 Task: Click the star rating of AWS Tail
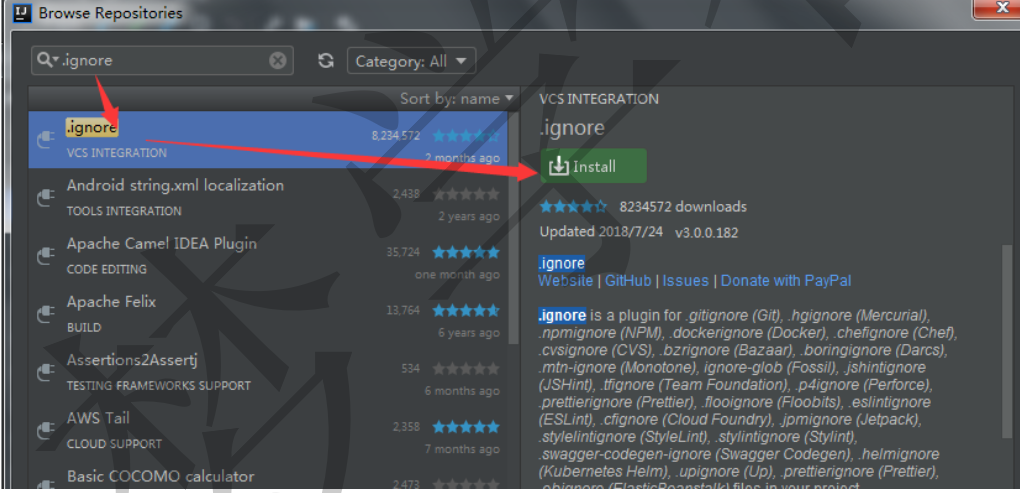466,427
